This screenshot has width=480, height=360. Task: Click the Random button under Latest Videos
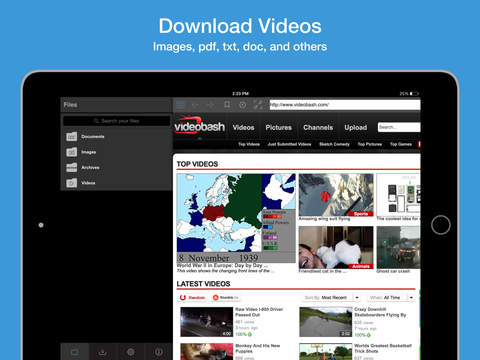(x=193, y=297)
